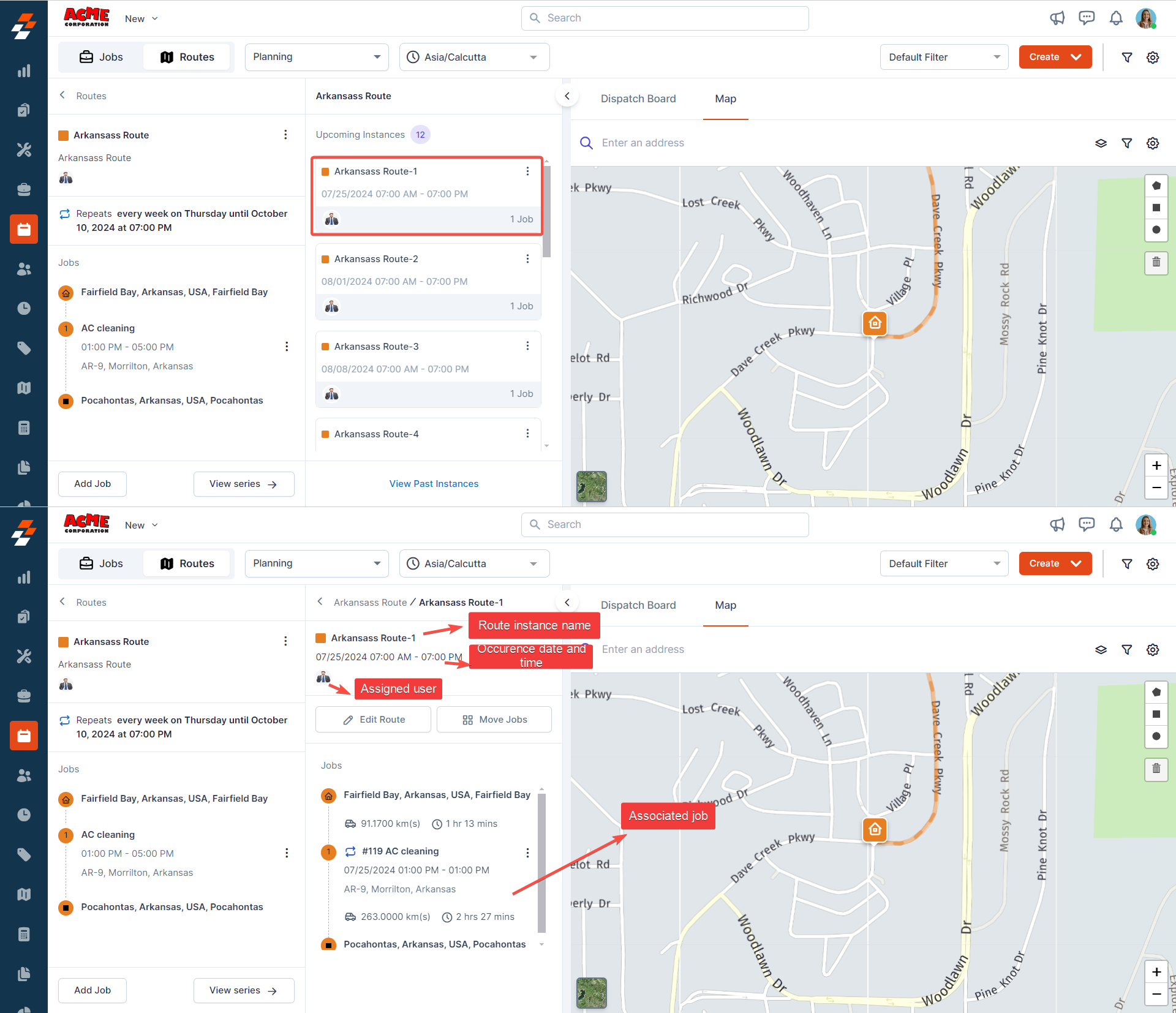Select the square draw tool on upper map
Image resolution: width=1176 pixels, height=1013 pixels.
point(1156,208)
